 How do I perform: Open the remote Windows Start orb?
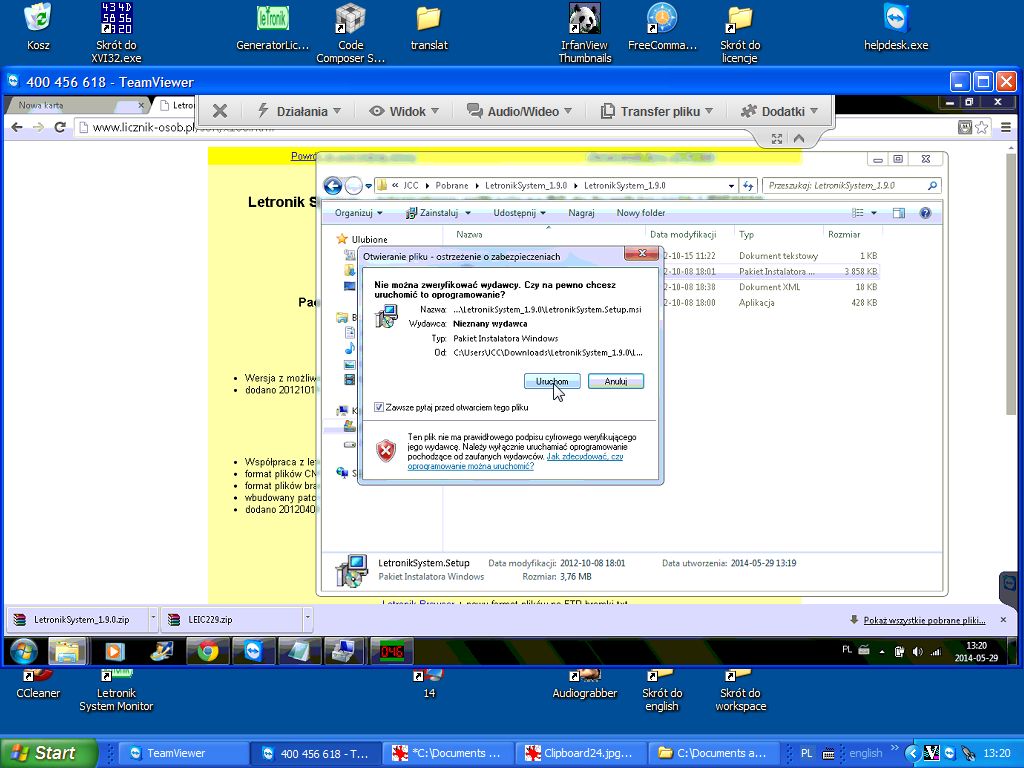coord(23,651)
